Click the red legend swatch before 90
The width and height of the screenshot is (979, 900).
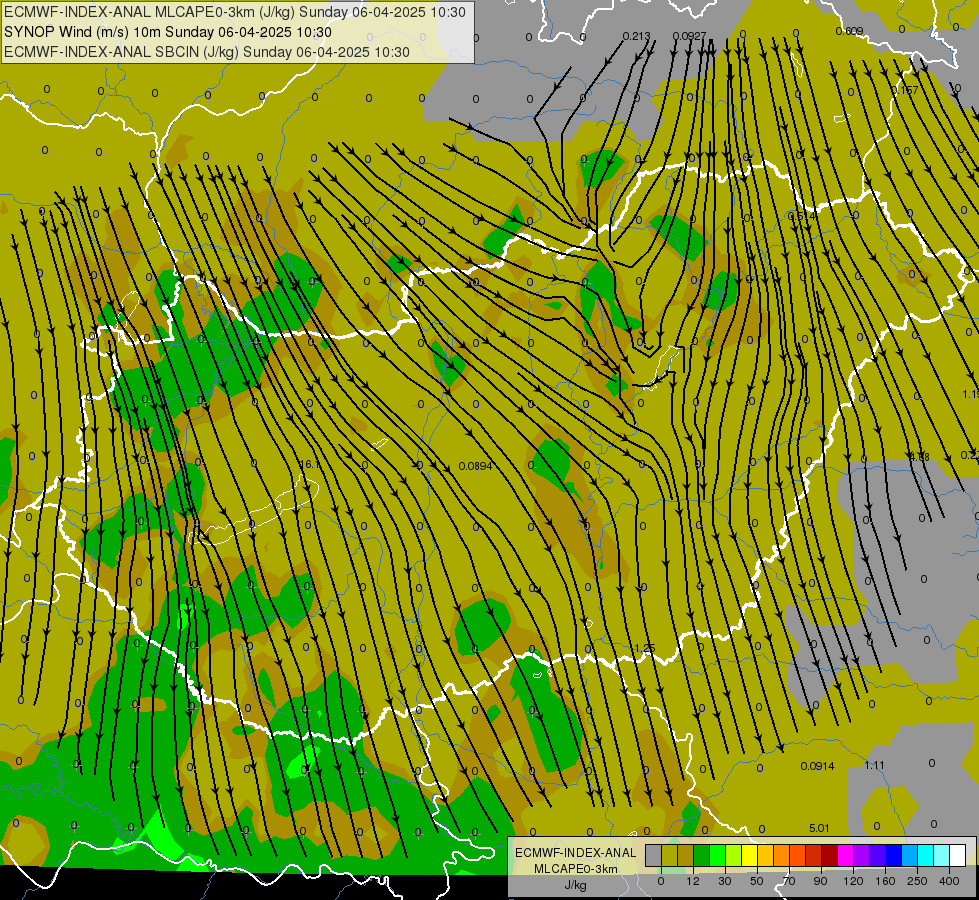pos(814,855)
